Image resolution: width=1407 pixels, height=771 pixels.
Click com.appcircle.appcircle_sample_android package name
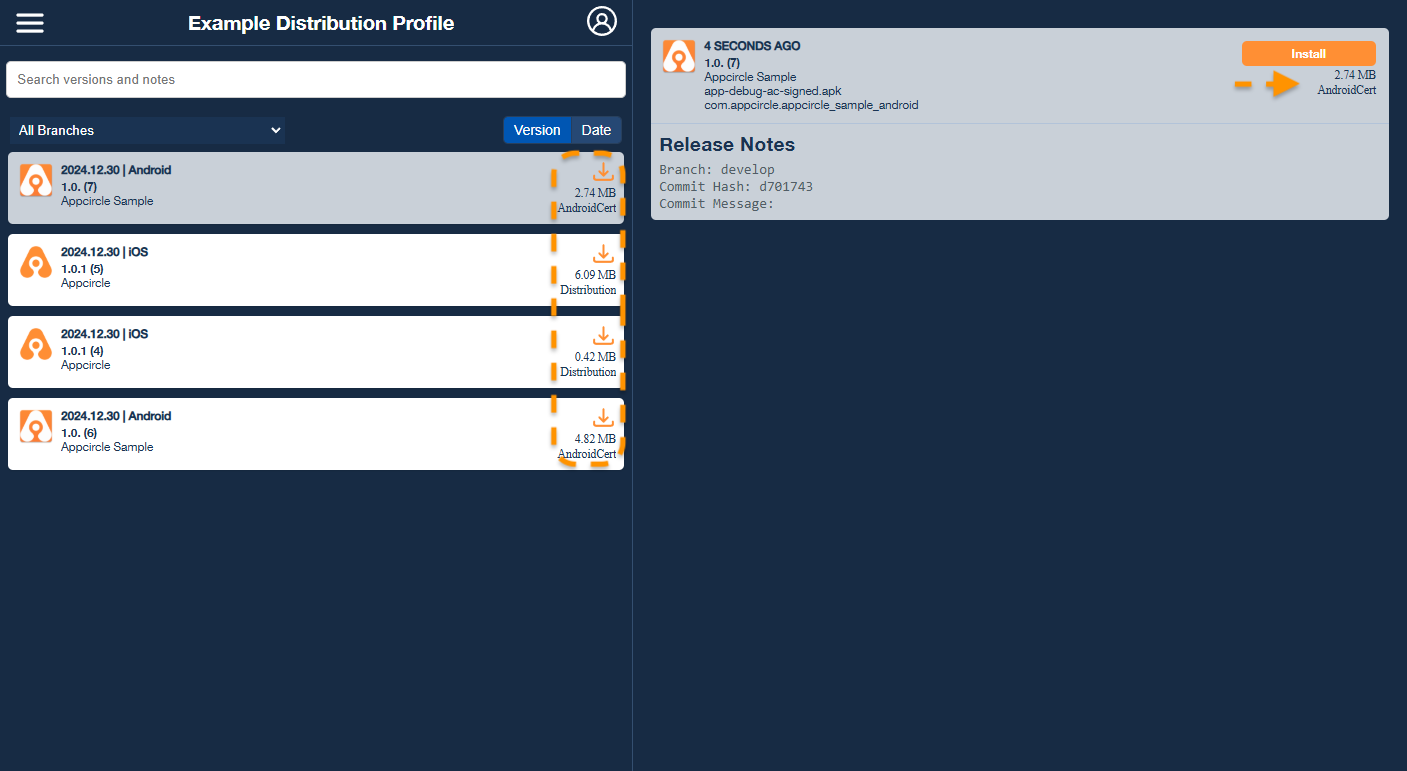pos(811,105)
